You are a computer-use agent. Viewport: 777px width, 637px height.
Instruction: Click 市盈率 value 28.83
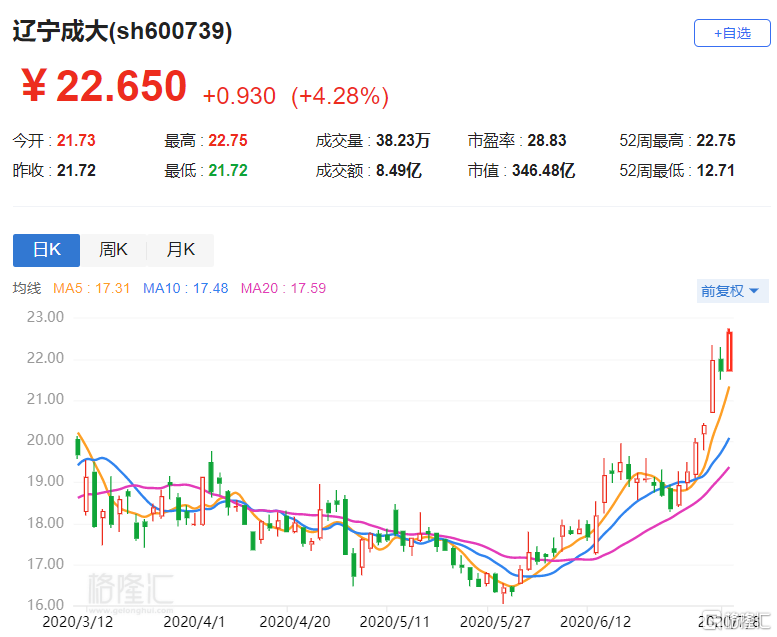pyautogui.click(x=547, y=140)
